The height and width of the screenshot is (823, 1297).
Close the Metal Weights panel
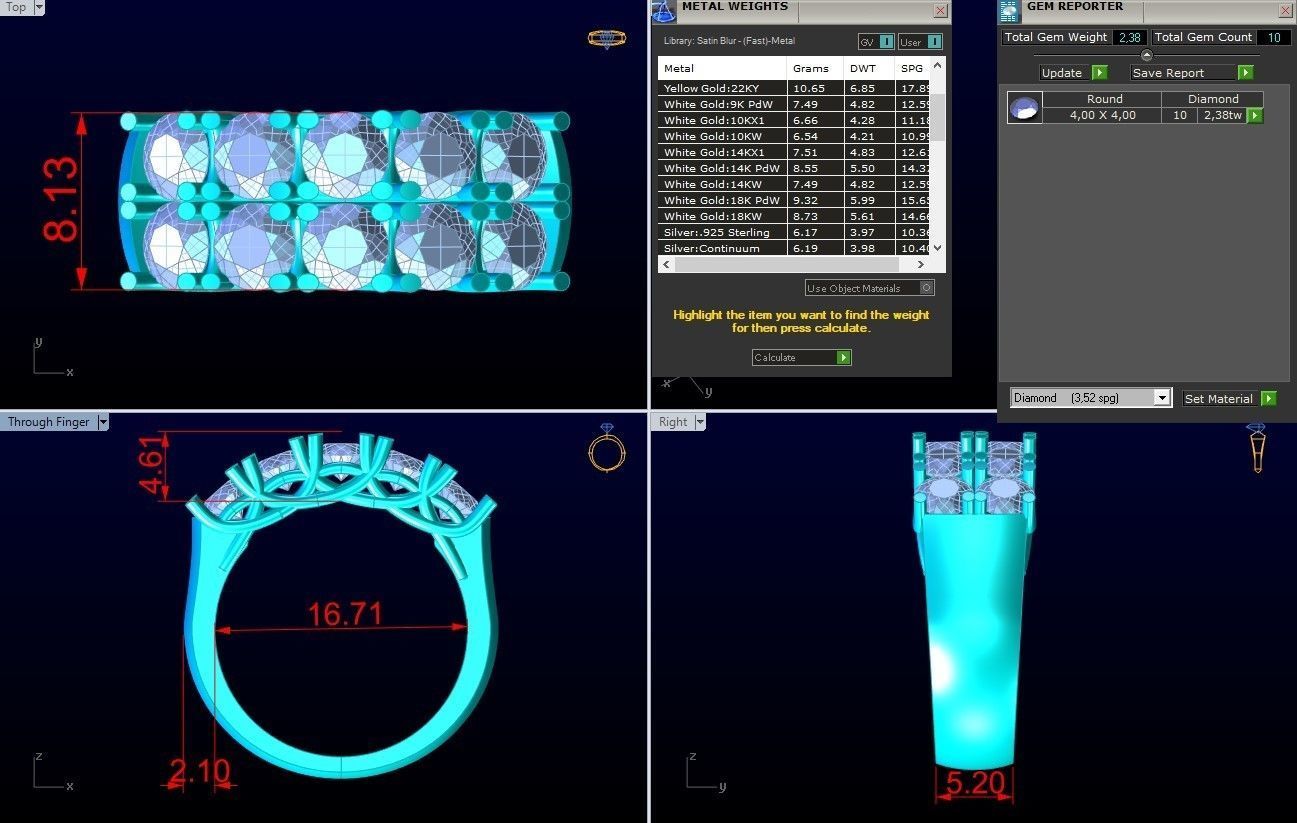click(940, 10)
